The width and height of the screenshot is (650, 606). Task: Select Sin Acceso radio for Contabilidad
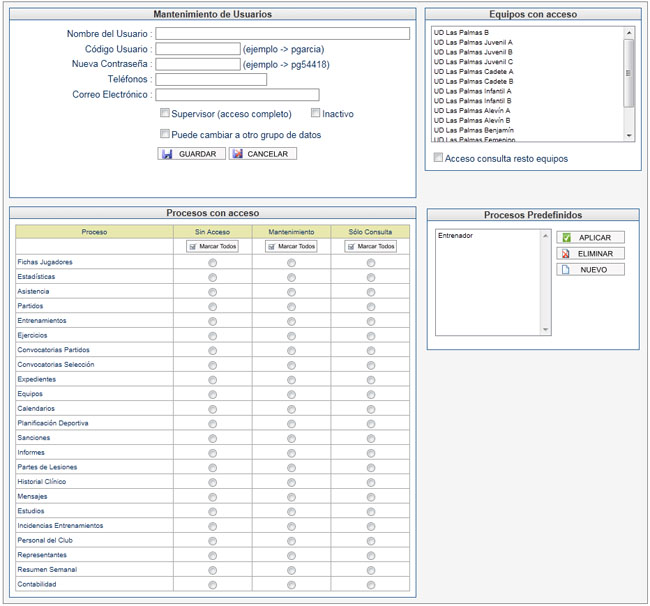click(212, 585)
